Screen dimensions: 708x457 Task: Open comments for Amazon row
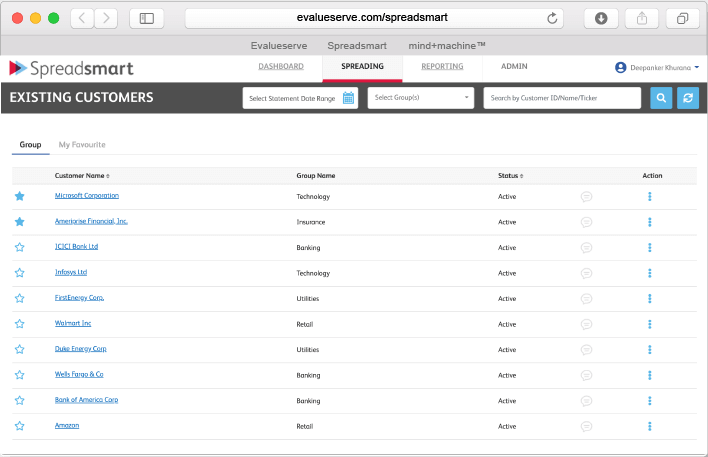586,426
